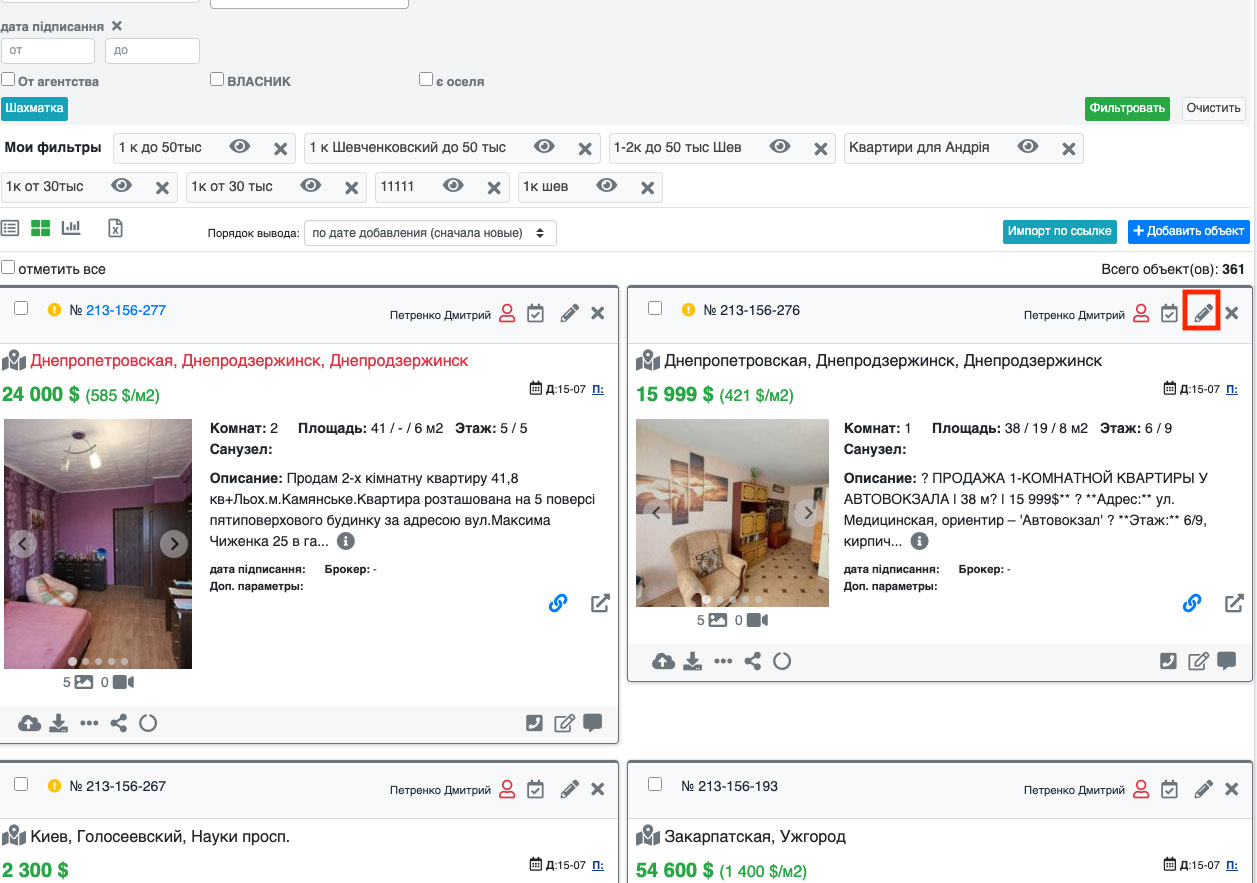
Task: Check 'отметить все' checkbox
Action: pyautogui.click(x=8, y=268)
